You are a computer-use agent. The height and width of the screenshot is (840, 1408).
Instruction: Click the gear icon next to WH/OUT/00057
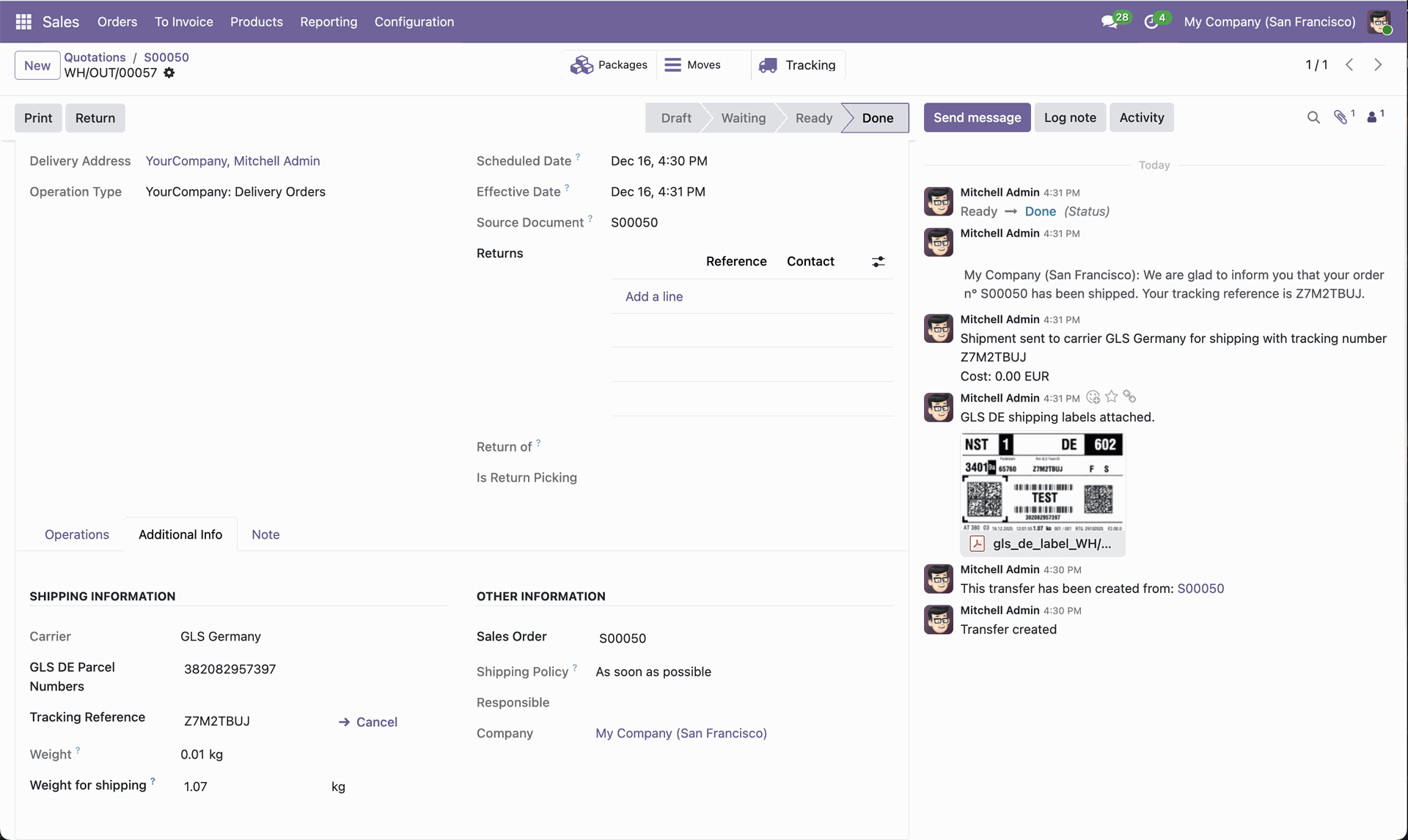[x=169, y=73]
